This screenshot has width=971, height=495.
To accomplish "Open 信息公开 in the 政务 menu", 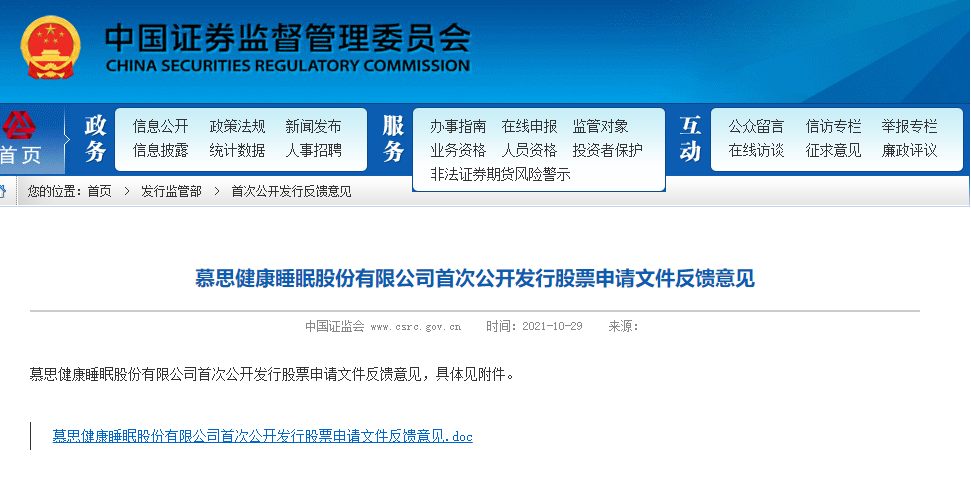I will (160, 127).
